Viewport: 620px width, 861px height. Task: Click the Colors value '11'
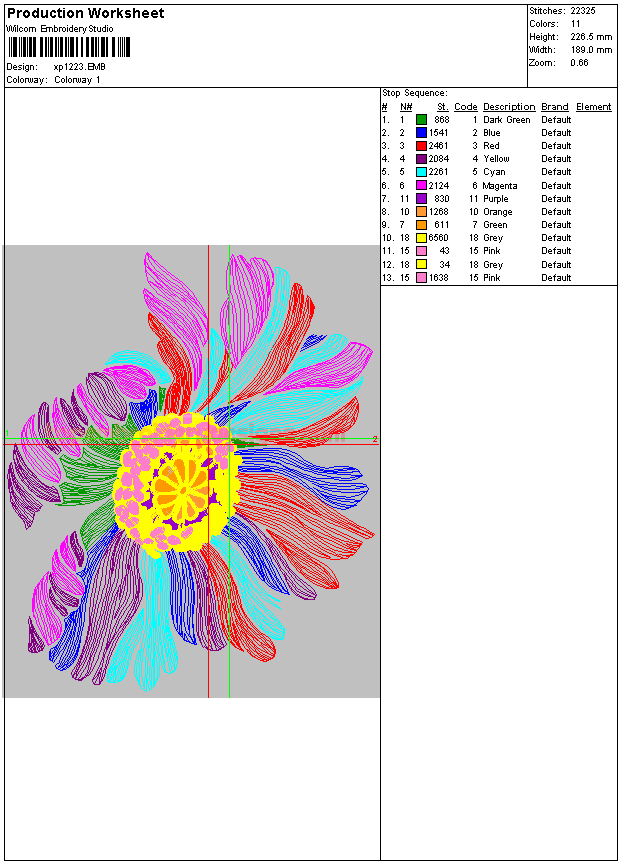pos(575,24)
